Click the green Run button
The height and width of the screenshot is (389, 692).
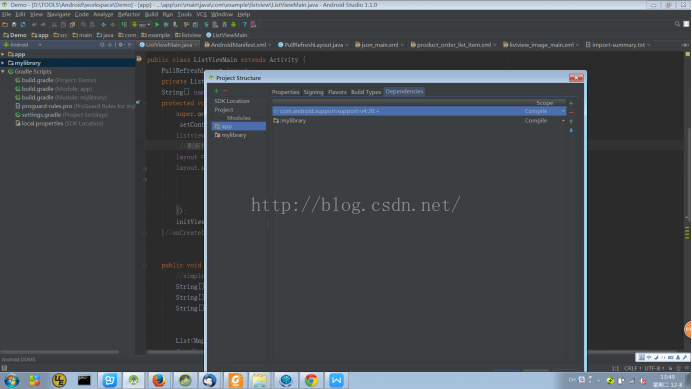(x=157, y=25)
